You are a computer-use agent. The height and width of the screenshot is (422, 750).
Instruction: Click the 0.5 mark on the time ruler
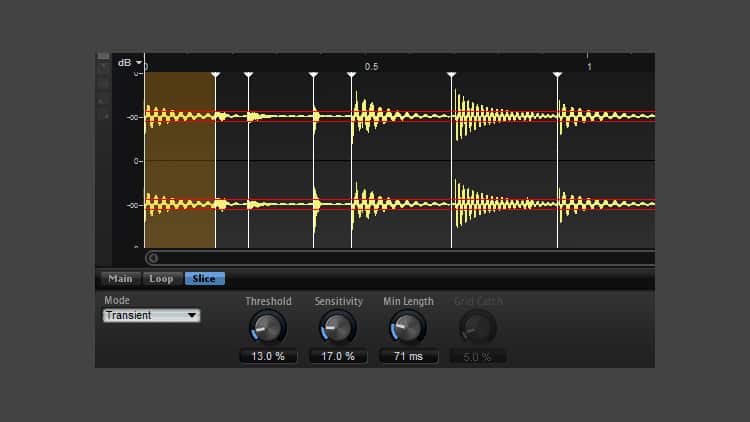point(372,67)
